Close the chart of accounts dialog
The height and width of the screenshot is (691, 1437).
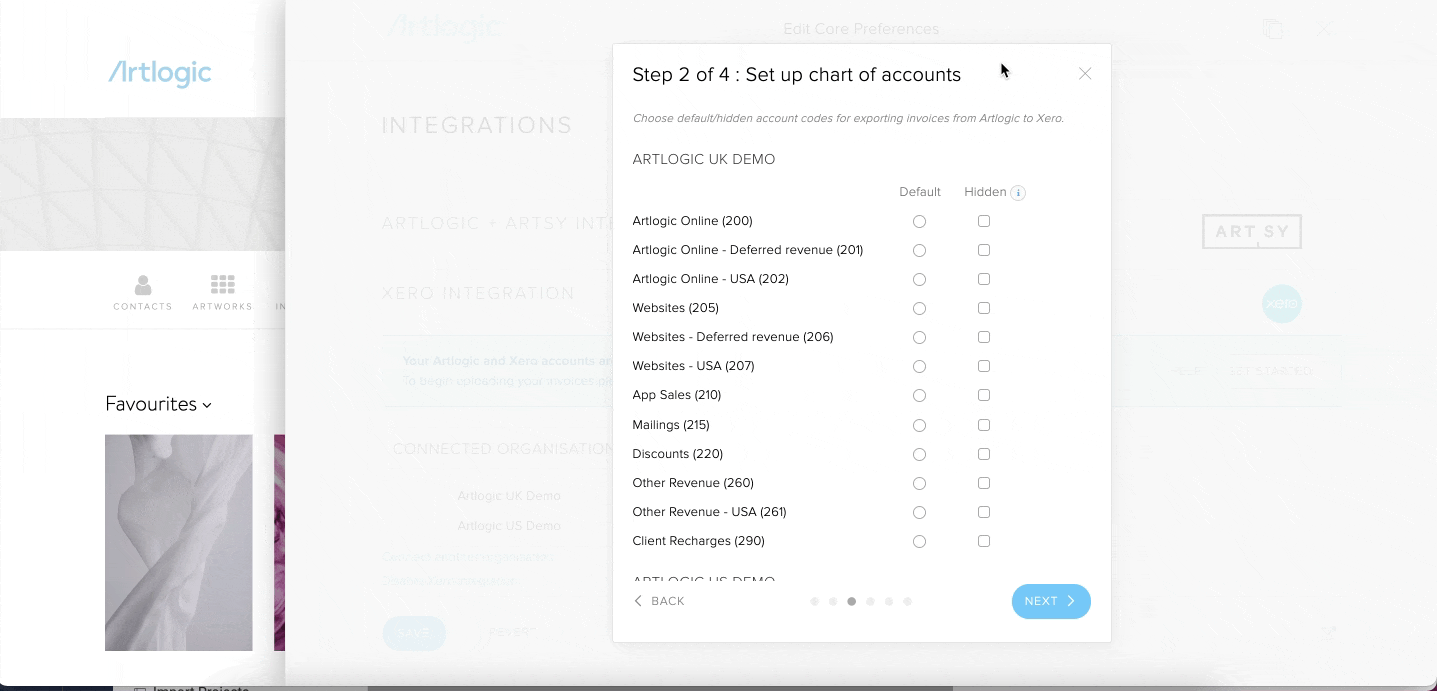click(x=1085, y=74)
